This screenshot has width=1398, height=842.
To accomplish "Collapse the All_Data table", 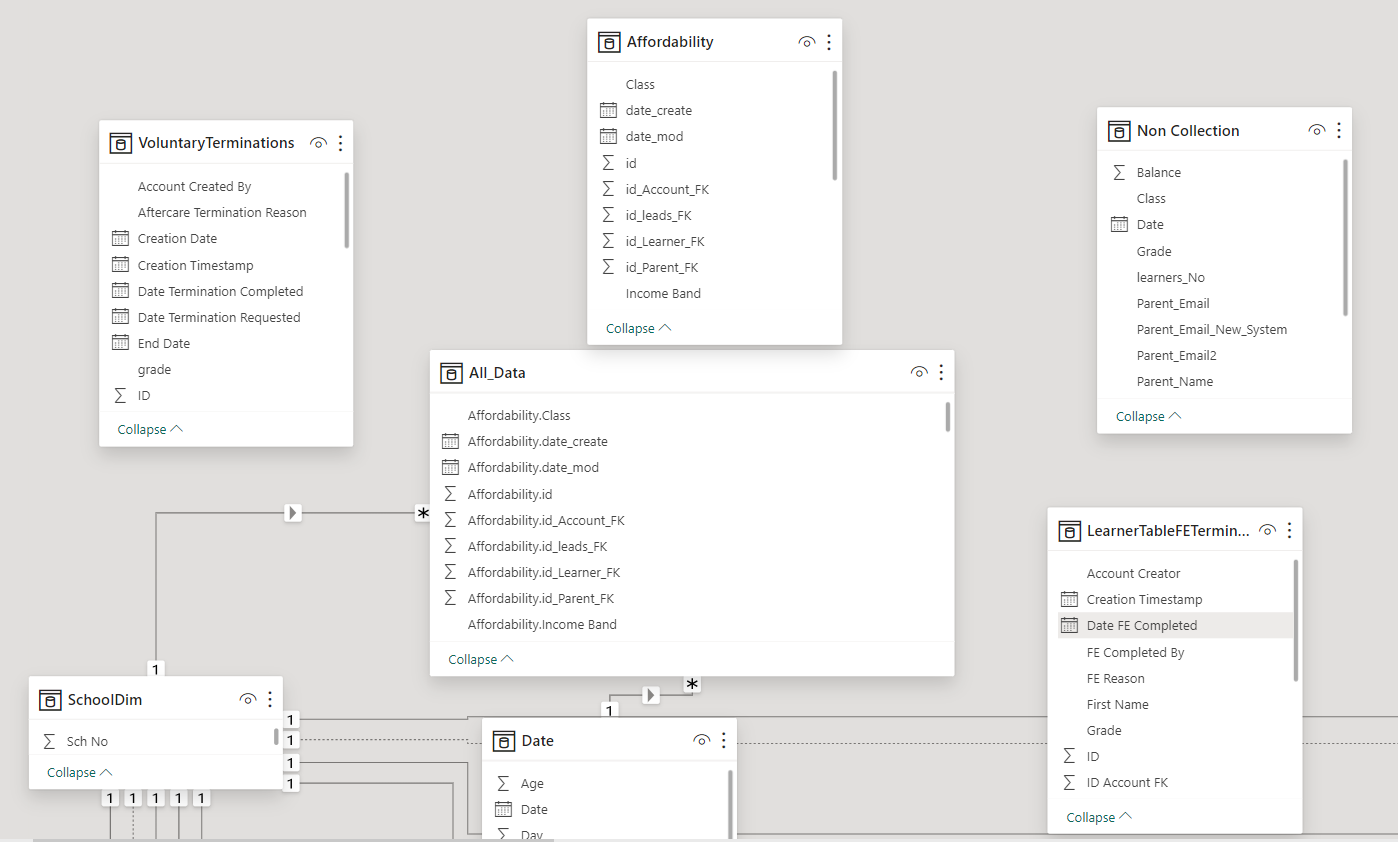I will [x=481, y=659].
